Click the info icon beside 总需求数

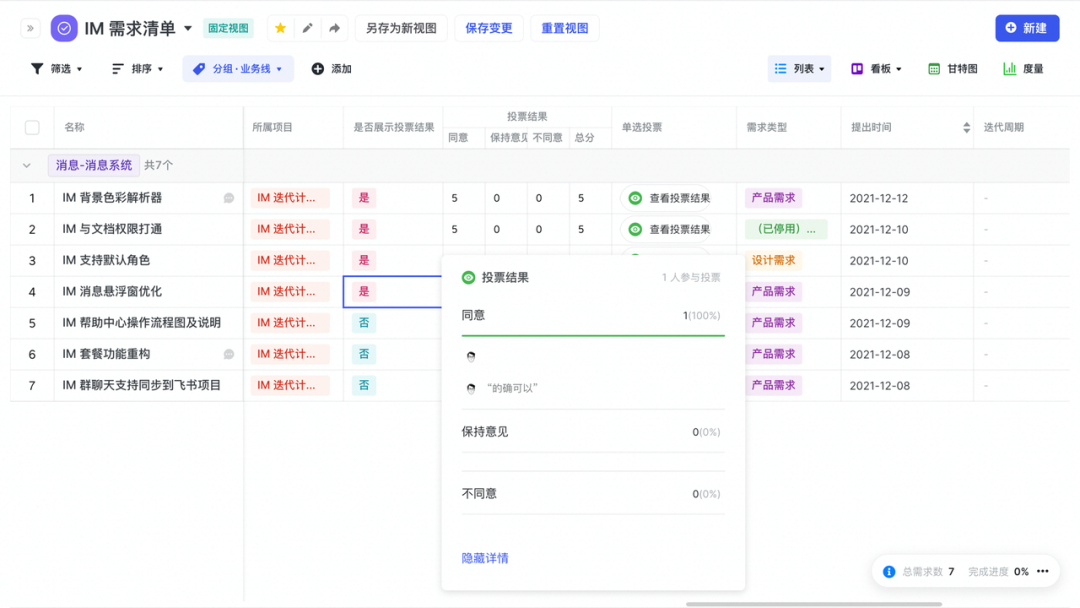[x=889, y=571]
